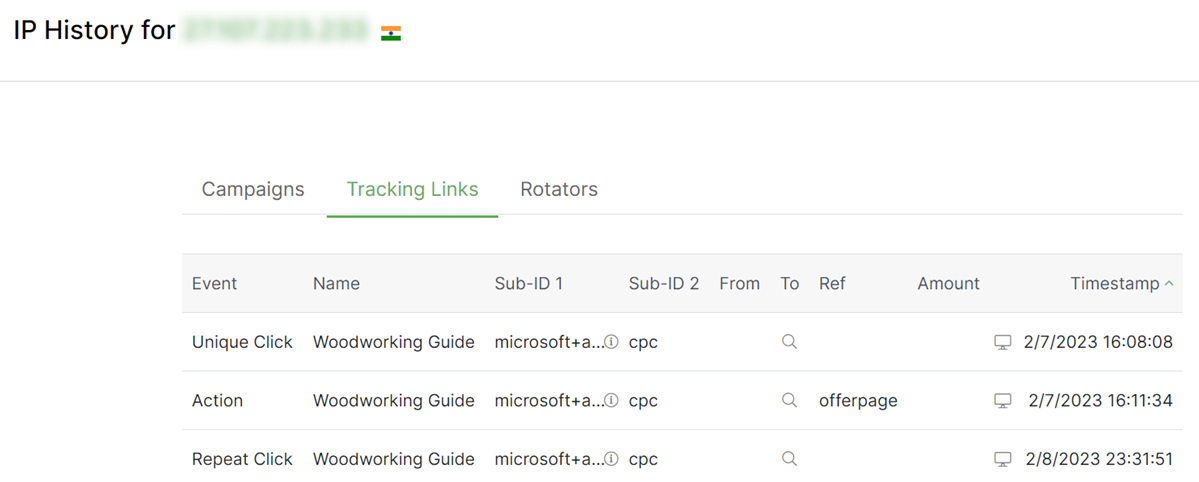The image size is (1199, 482).
Task: Switch to the Campaigns tab
Action: tap(253, 189)
